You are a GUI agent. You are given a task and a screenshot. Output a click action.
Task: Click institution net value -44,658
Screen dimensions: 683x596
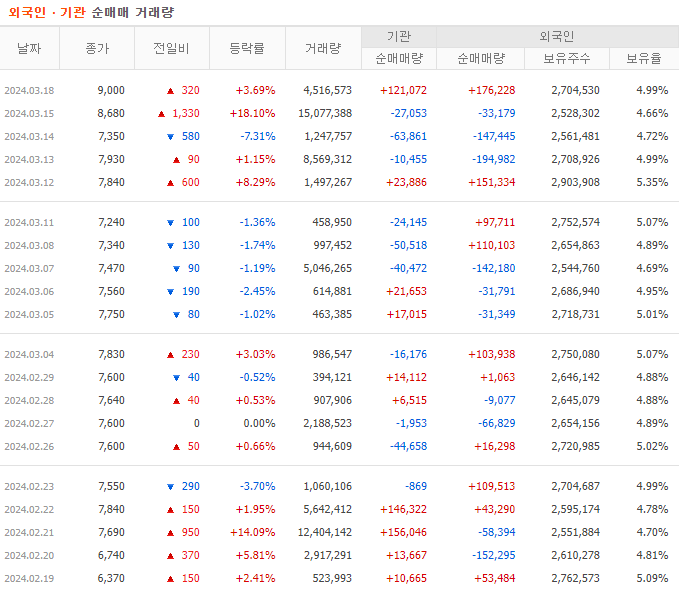[408, 446]
